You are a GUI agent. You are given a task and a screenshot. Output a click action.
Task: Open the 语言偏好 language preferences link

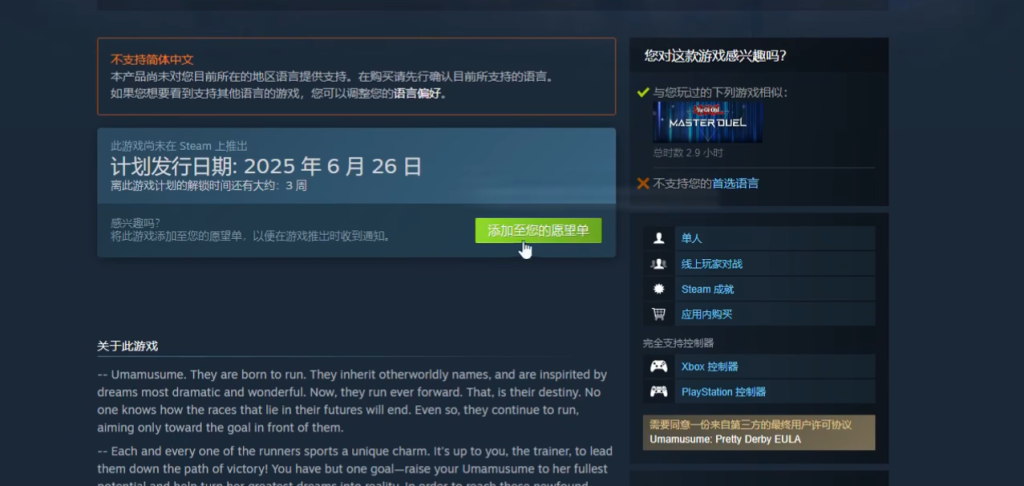[417, 93]
